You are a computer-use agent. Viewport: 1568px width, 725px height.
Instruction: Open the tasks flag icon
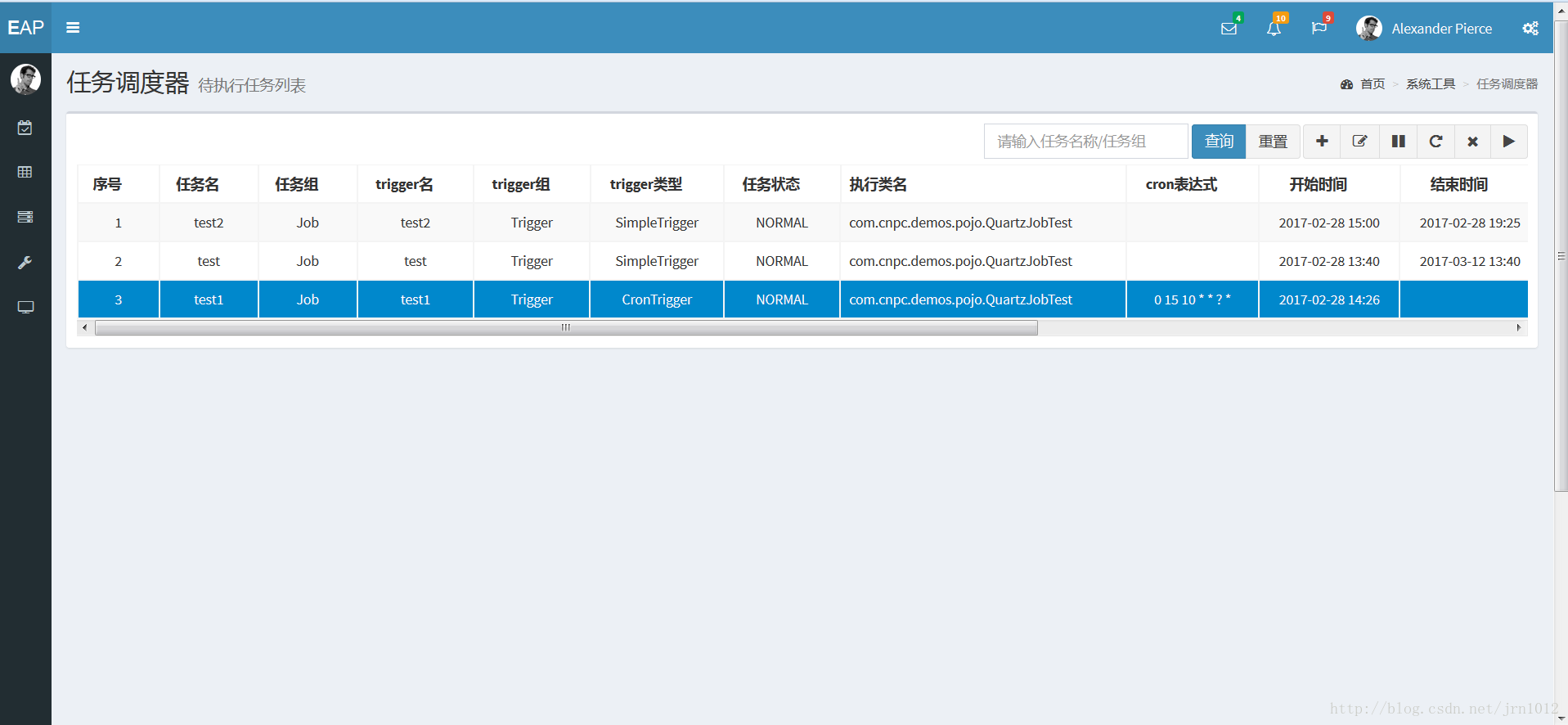tap(1319, 29)
